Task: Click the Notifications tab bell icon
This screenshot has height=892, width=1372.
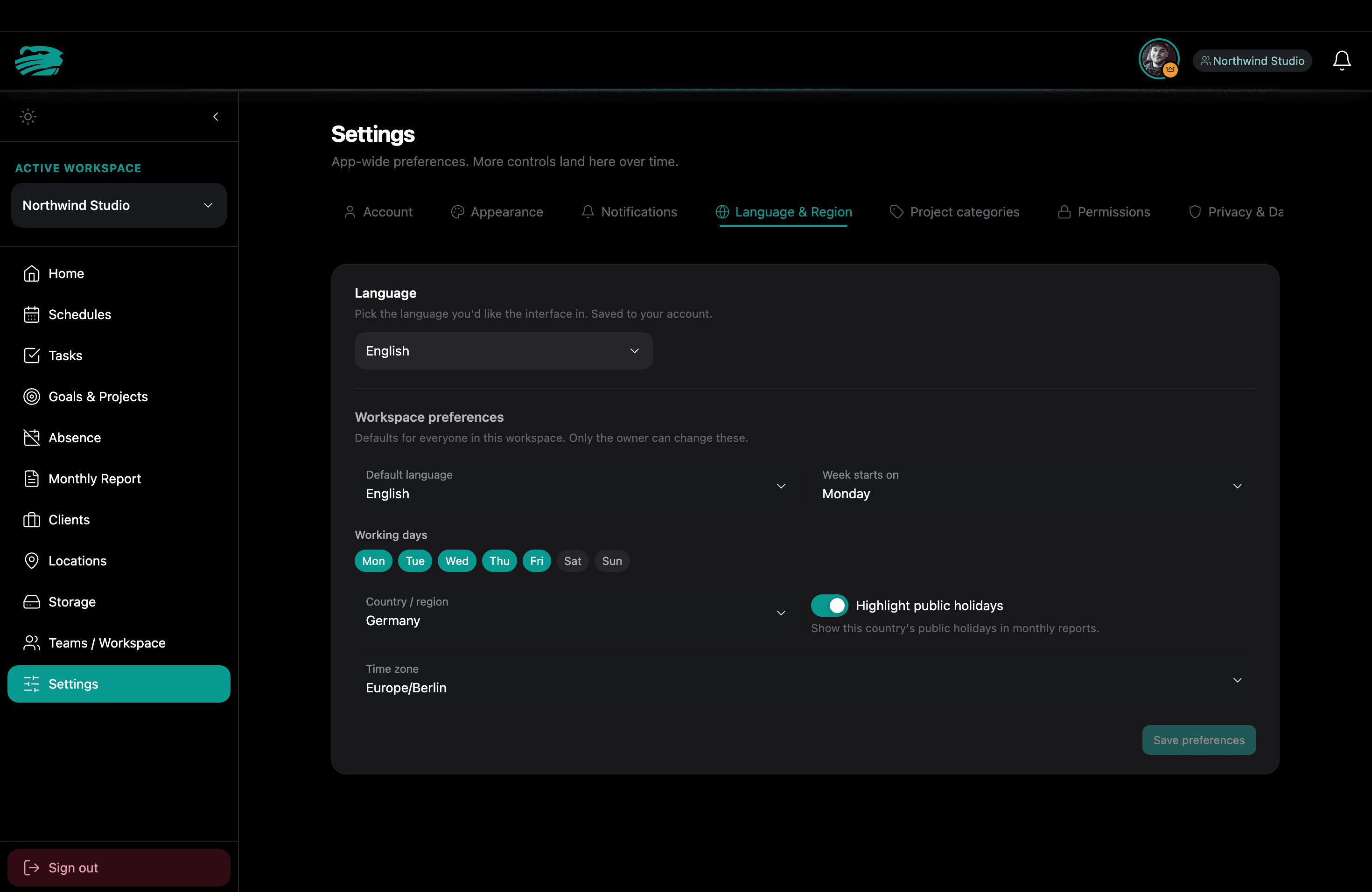Action: pos(588,212)
